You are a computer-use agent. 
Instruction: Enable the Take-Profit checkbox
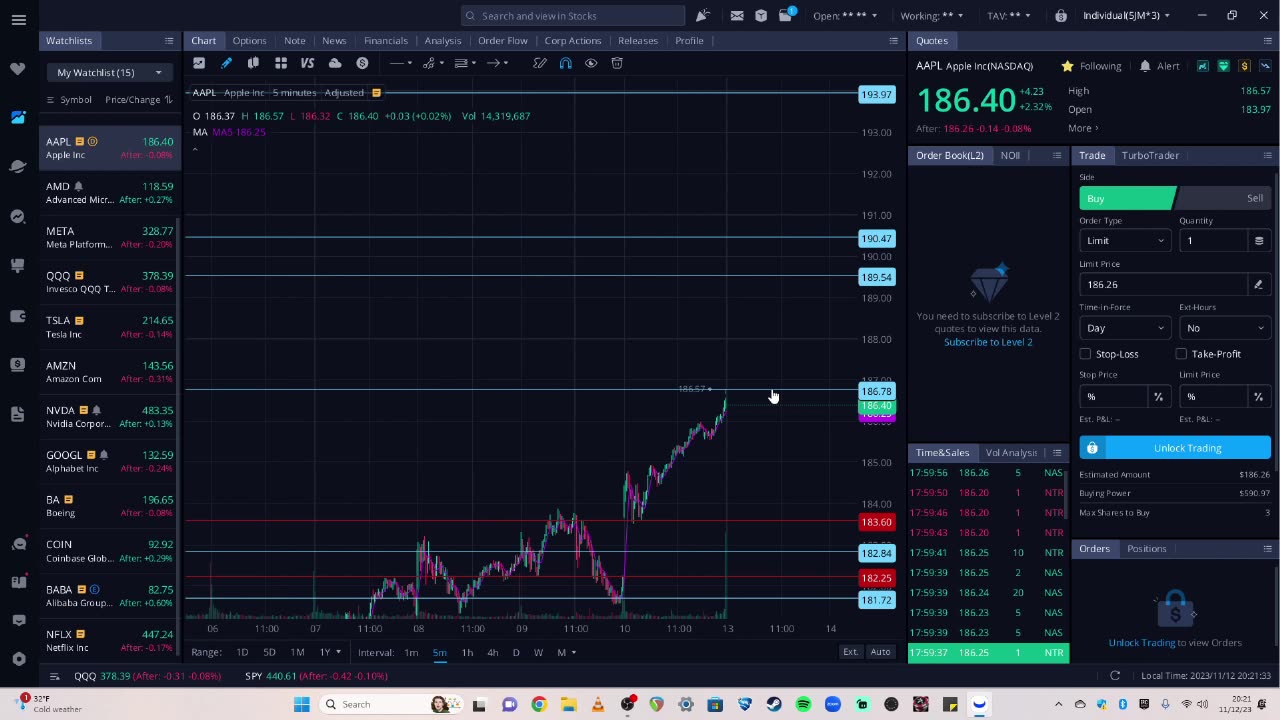pos(1181,354)
